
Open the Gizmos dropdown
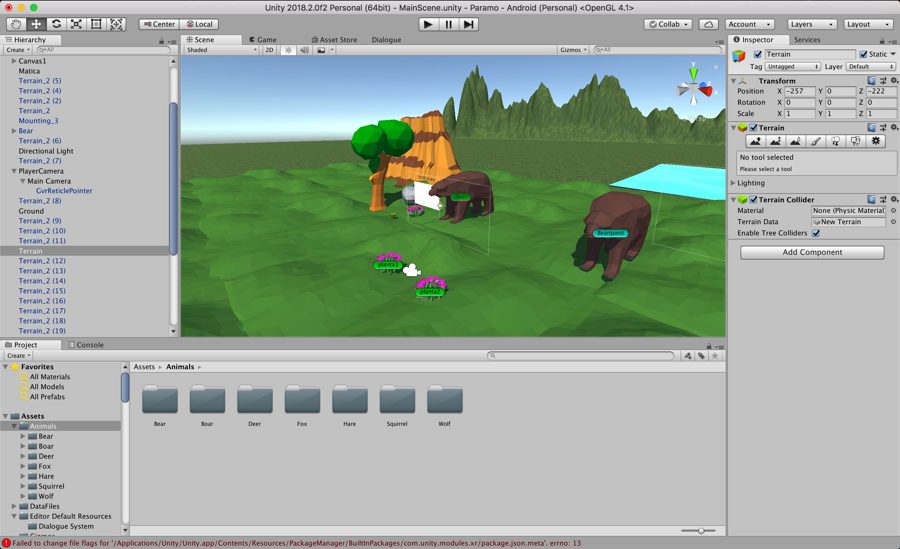573,50
